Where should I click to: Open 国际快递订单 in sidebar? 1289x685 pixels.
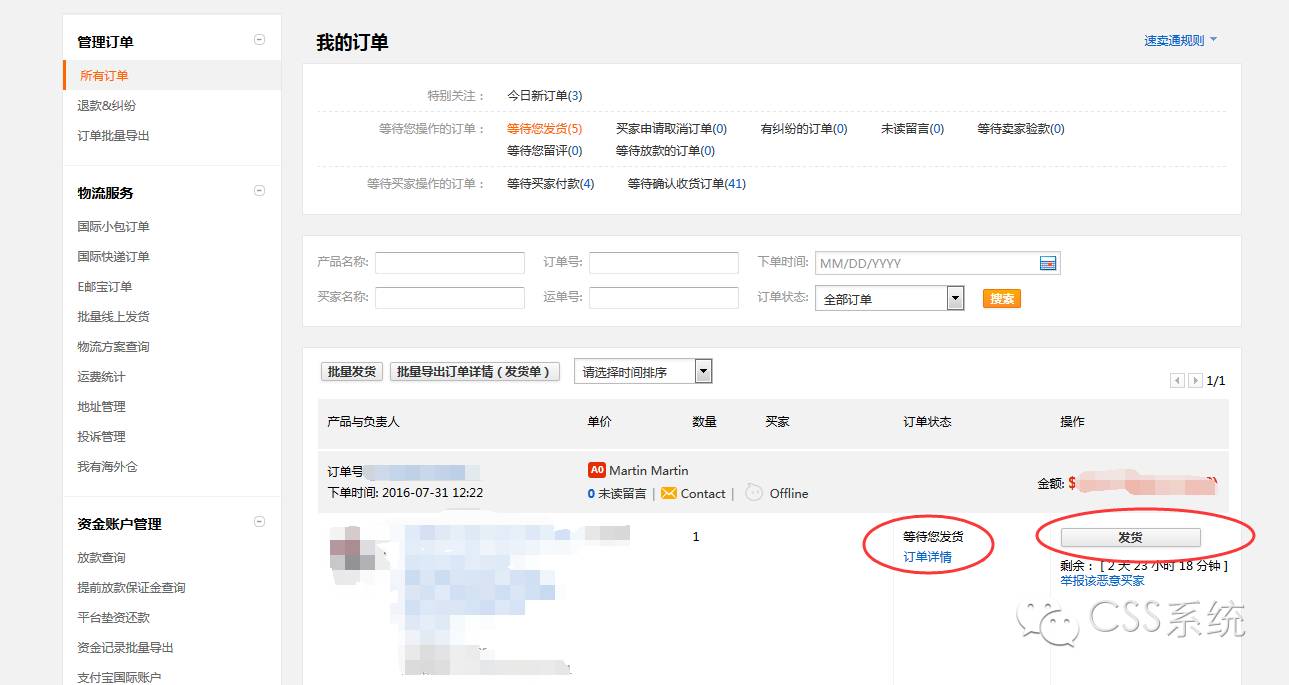(113, 257)
